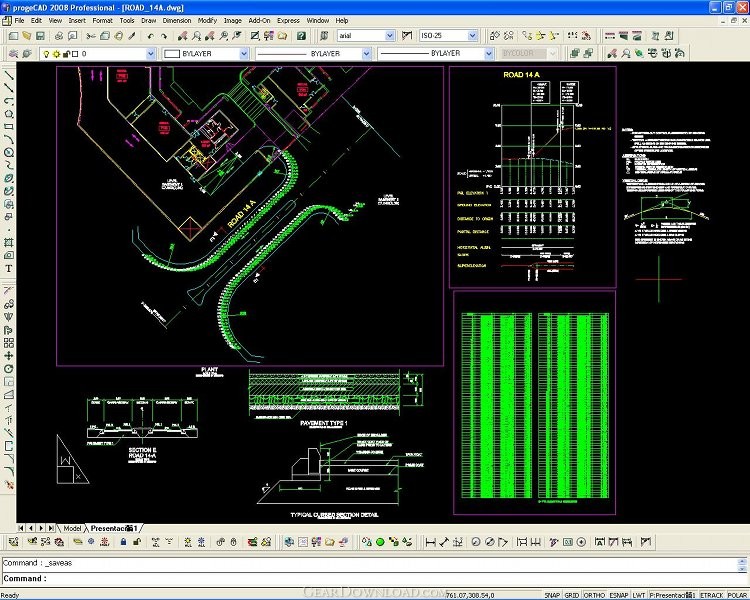Click the Print icon
Screen dimensions: 750x600
[59, 36]
